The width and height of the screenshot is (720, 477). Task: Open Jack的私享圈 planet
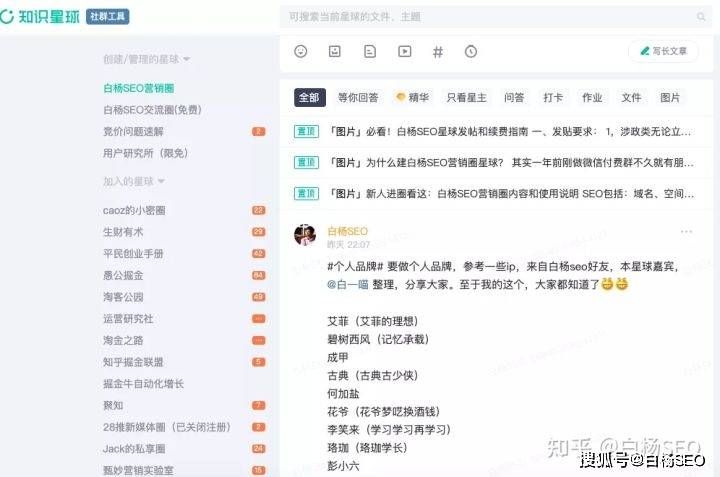[x=134, y=449]
